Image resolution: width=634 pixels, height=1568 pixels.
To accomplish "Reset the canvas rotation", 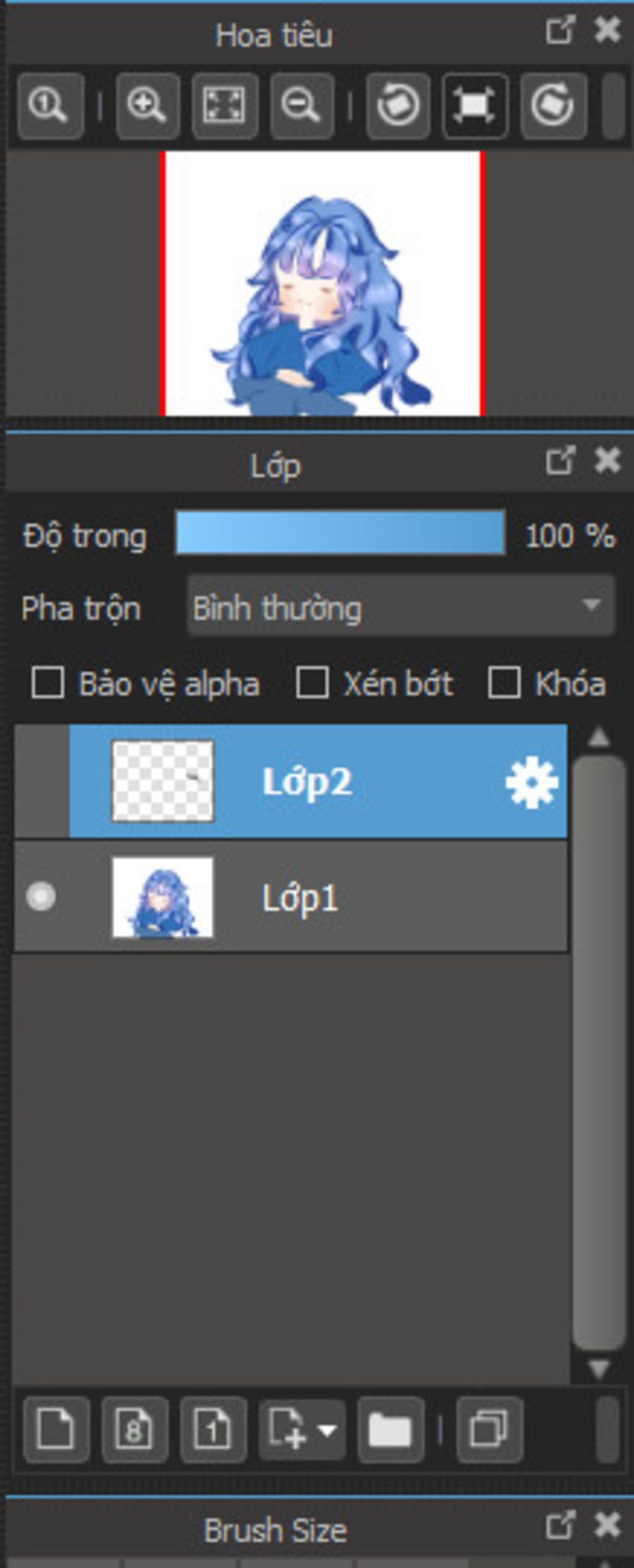I will (475, 105).
